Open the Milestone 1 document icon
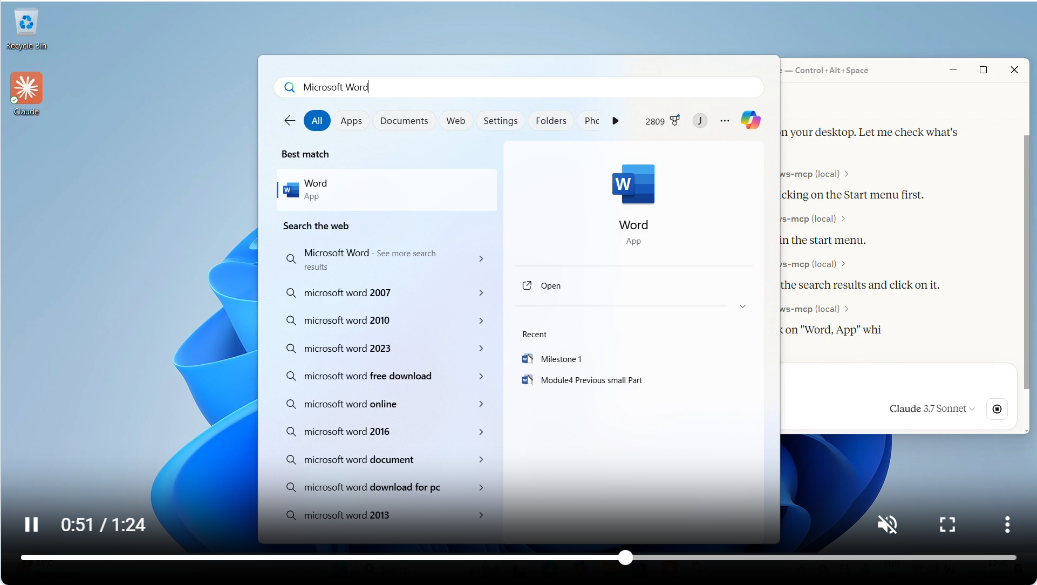 527,359
